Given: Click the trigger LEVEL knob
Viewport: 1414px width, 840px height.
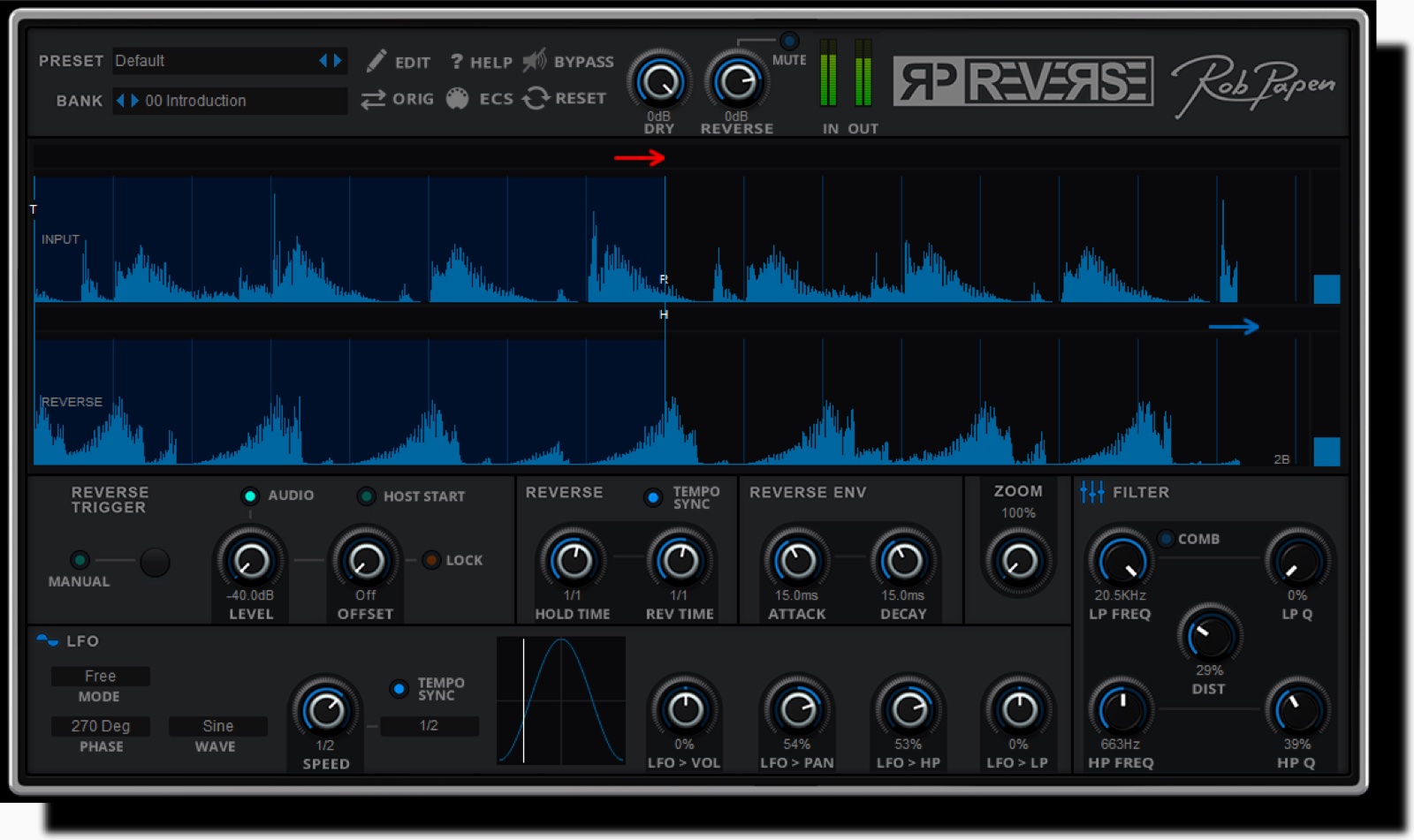Looking at the screenshot, I should pyautogui.click(x=250, y=560).
